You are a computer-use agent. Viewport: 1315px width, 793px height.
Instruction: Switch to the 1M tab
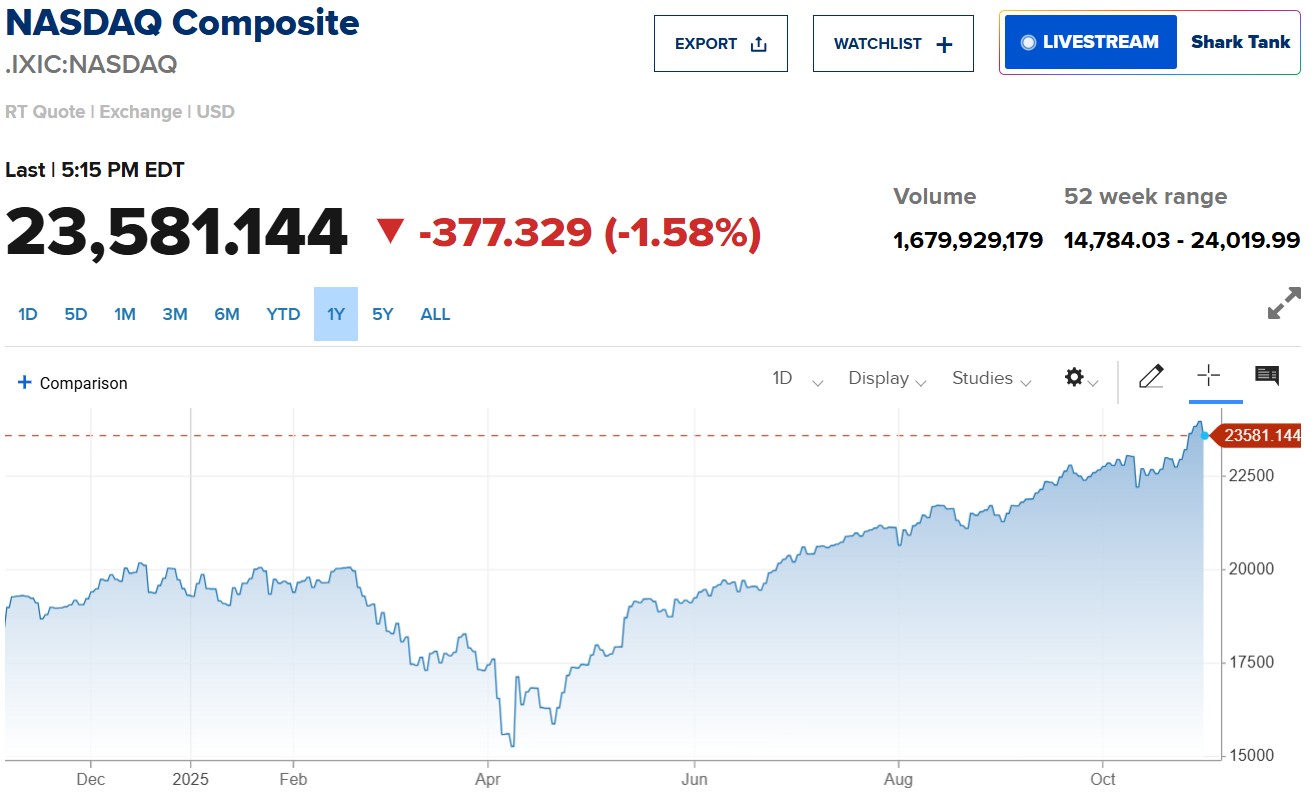point(125,313)
